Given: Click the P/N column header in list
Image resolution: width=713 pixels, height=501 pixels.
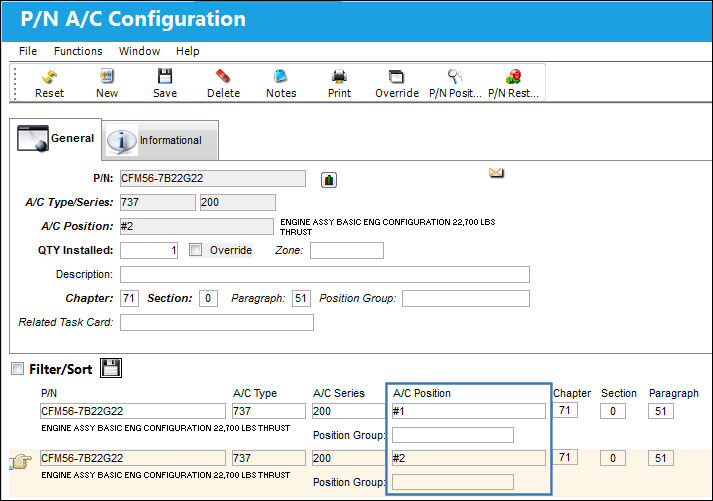Looking at the screenshot, I should (x=49, y=393).
